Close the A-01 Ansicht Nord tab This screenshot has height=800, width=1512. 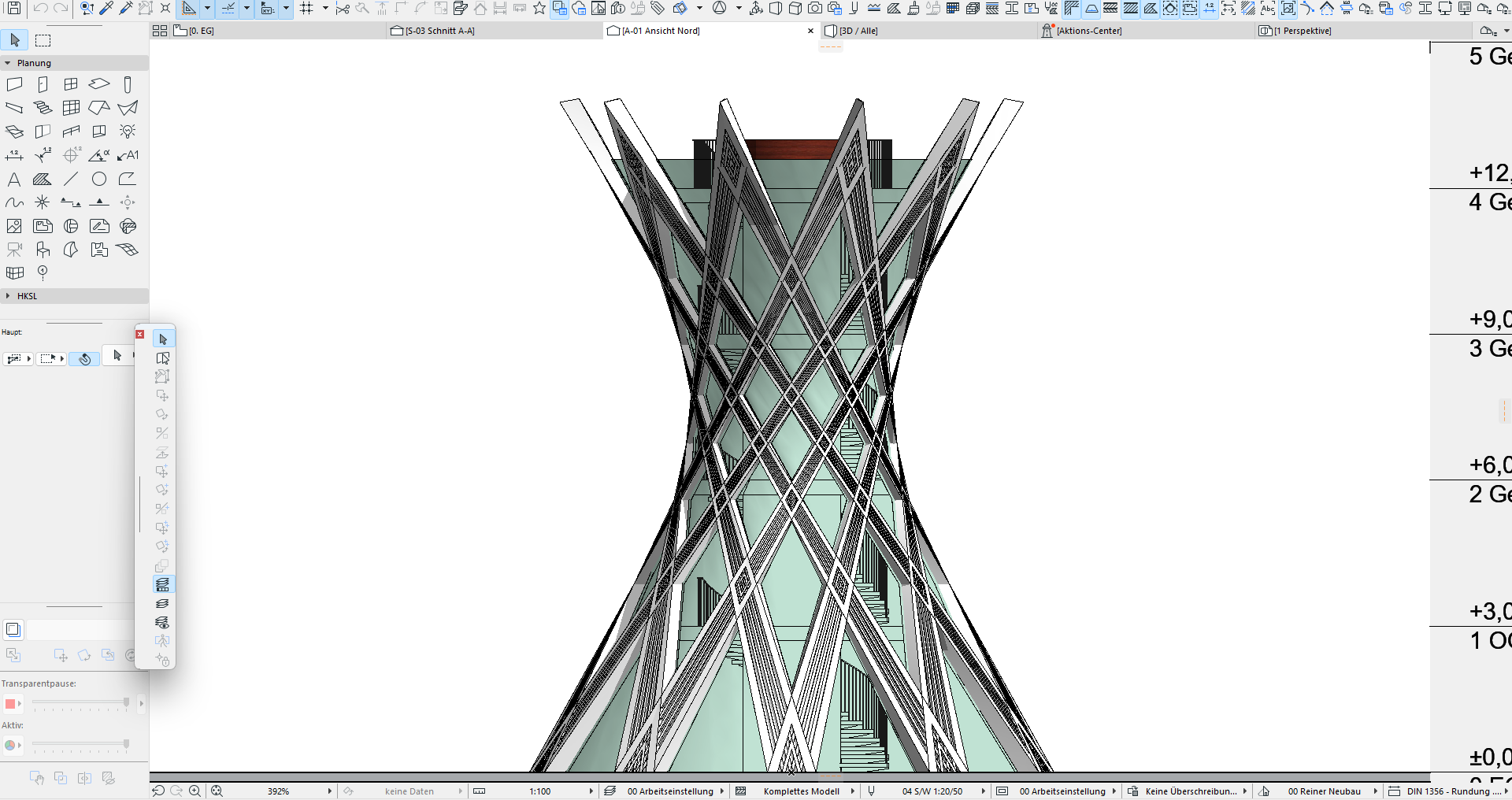(810, 31)
